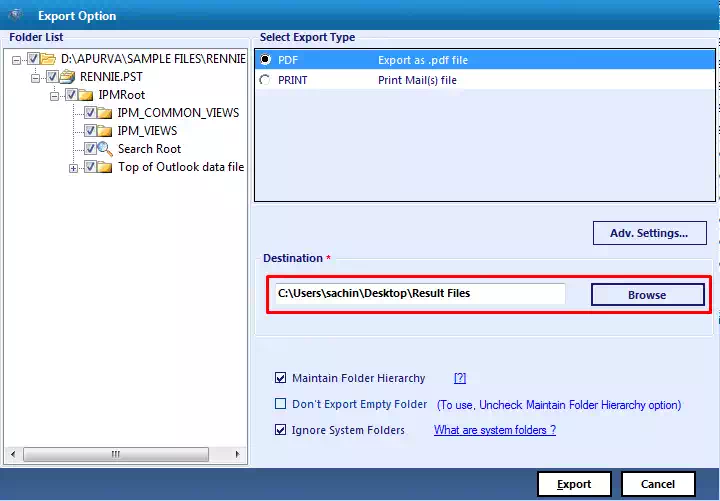This screenshot has height=501, width=720.
Task: Disable Maintain Folder Hierarchy option
Action: point(280,378)
